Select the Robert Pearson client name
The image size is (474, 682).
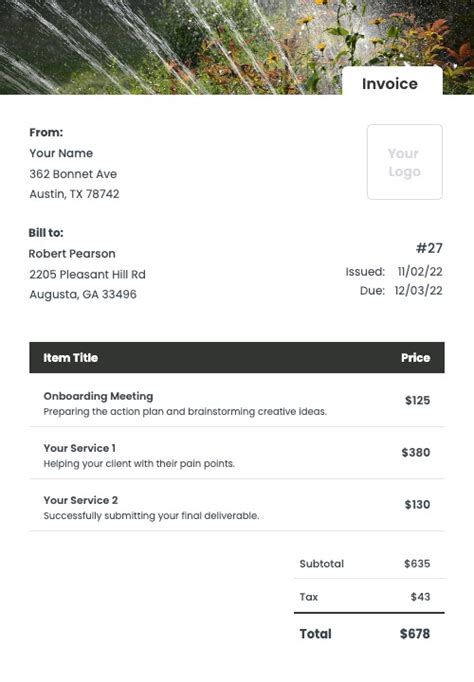point(72,254)
